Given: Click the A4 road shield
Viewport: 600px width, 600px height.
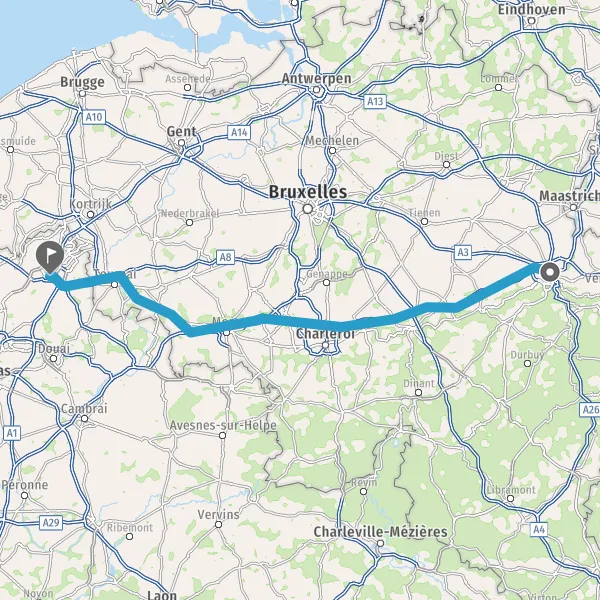Looking at the screenshot, I should click(x=539, y=530).
